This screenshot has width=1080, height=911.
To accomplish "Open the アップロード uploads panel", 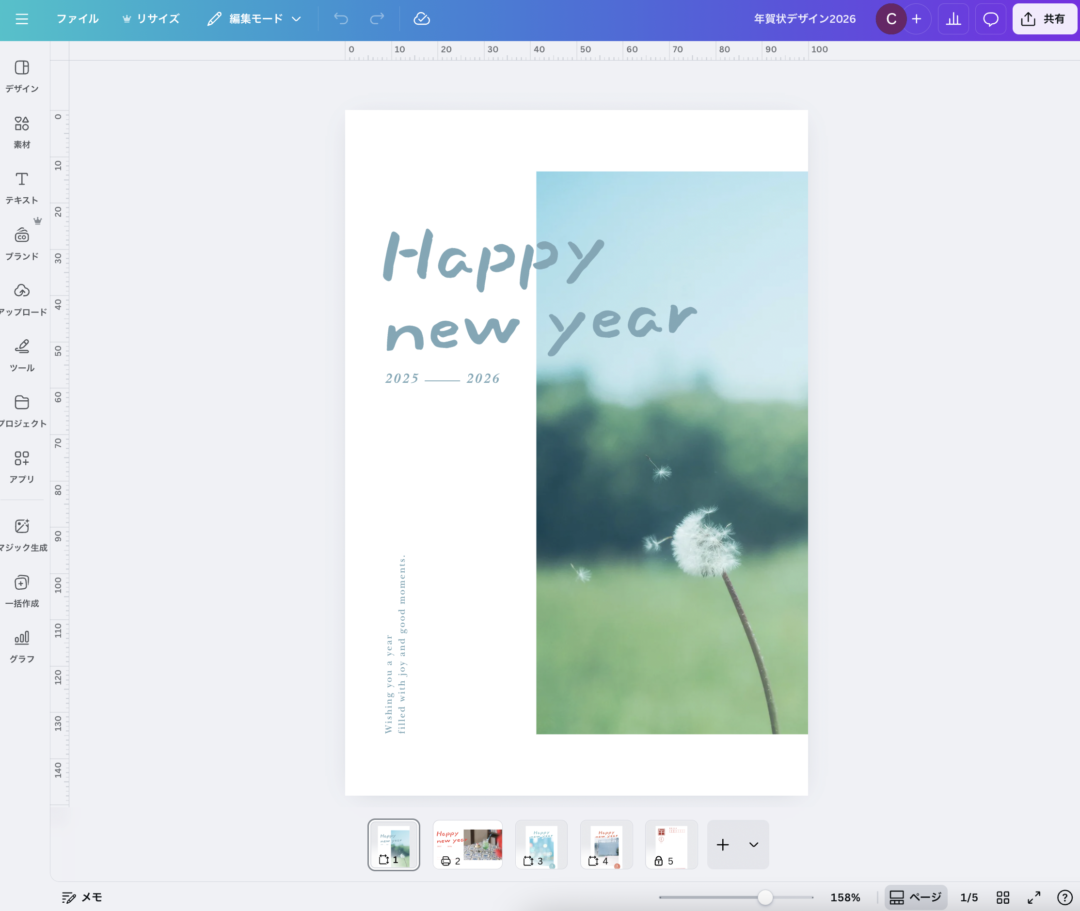I will (22, 299).
